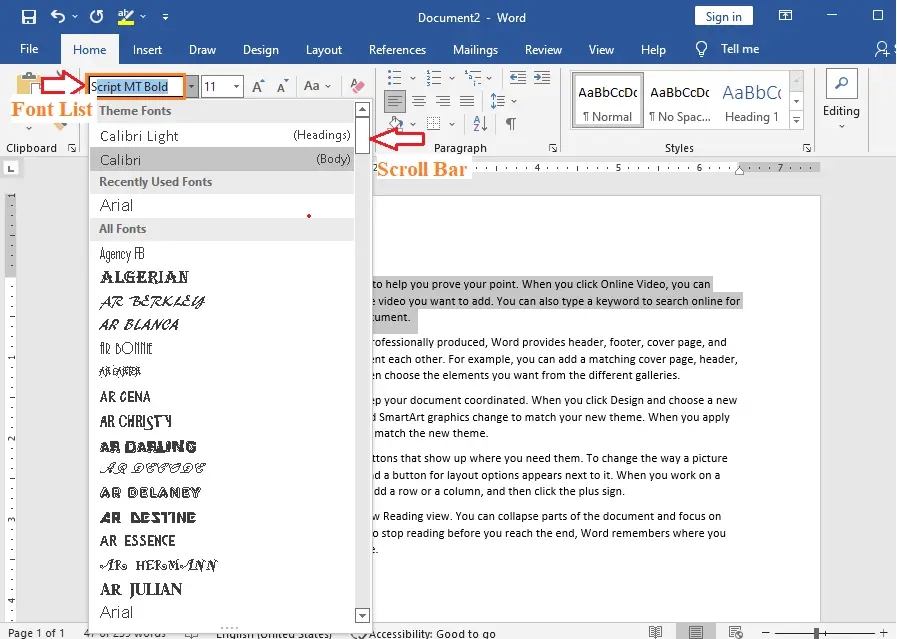Open Web Layout view from the status bar
This screenshot has height=639, width=897.
click(x=735, y=632)
